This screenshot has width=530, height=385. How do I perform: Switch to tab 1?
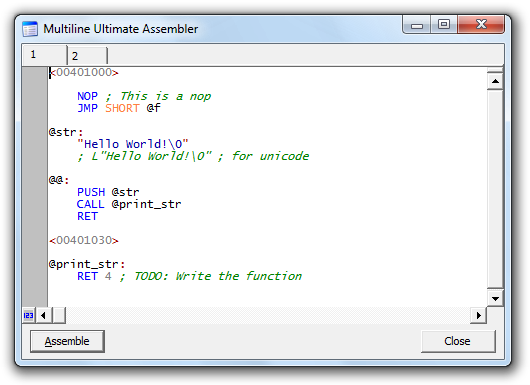(44, 55)
